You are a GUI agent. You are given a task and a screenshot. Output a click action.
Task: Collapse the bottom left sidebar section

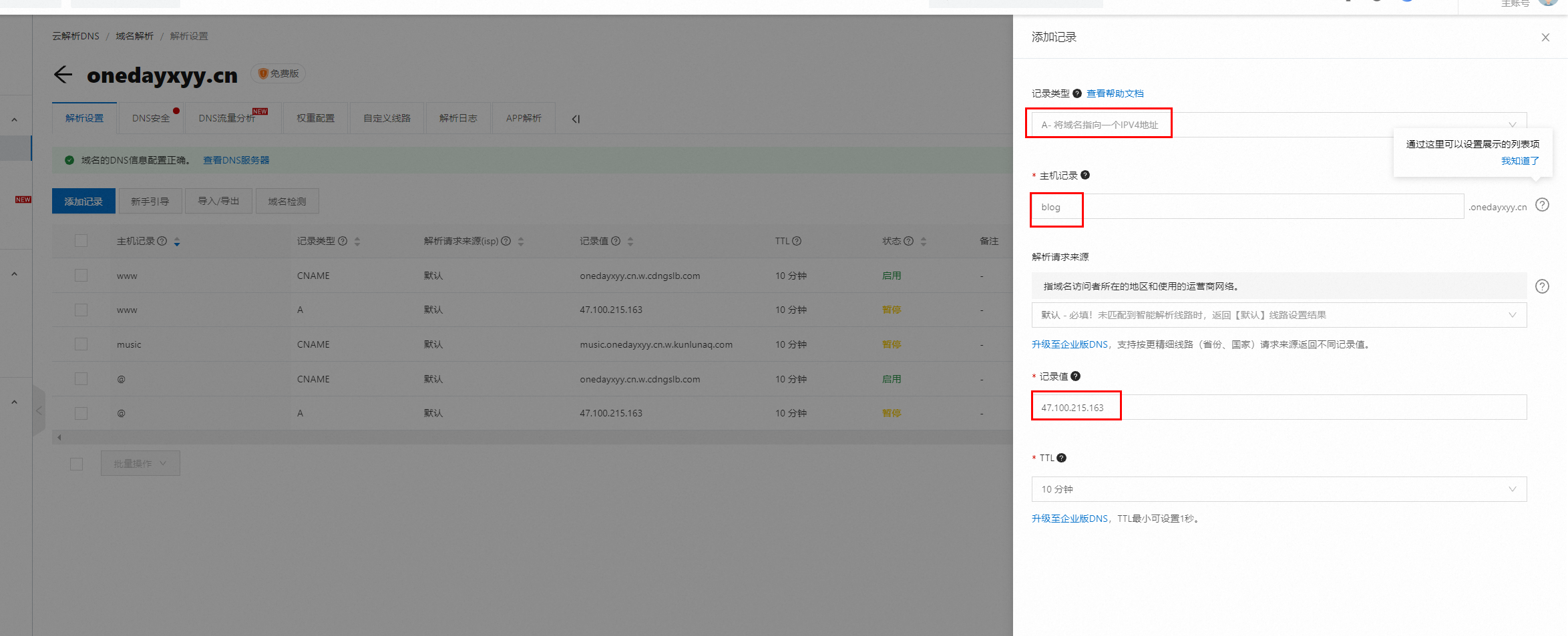pyautogui.click(x=14, y=402)
